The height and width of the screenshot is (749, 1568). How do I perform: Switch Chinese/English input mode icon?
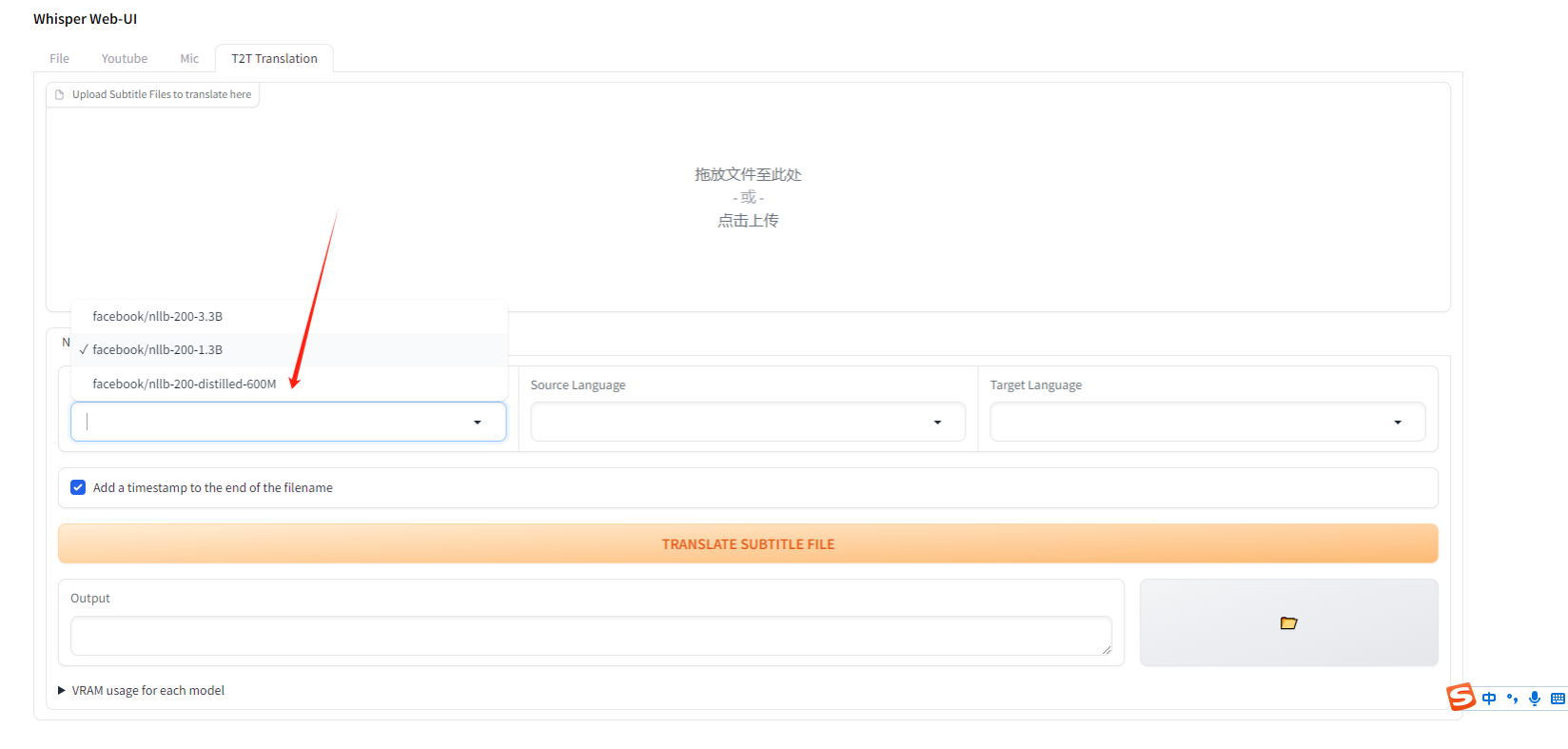(x=1489, y=699)
